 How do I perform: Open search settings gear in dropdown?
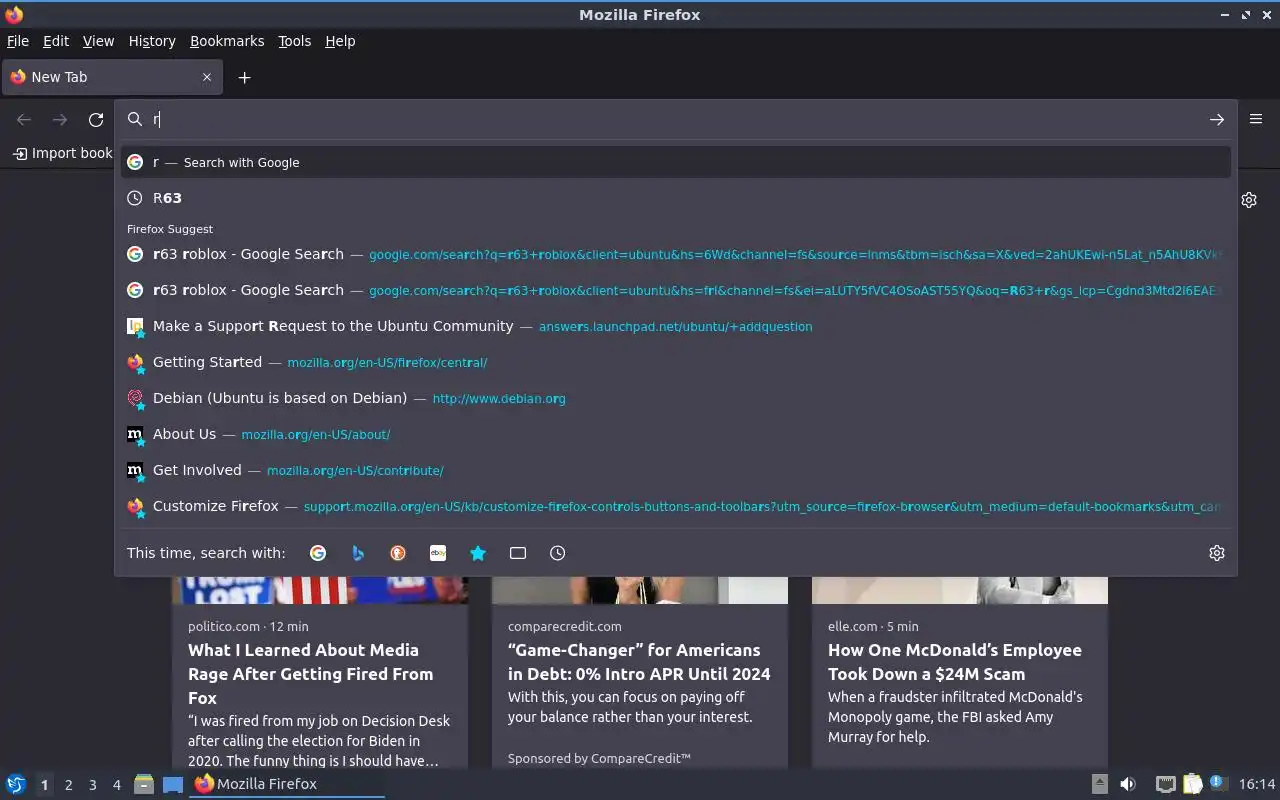1217,553
